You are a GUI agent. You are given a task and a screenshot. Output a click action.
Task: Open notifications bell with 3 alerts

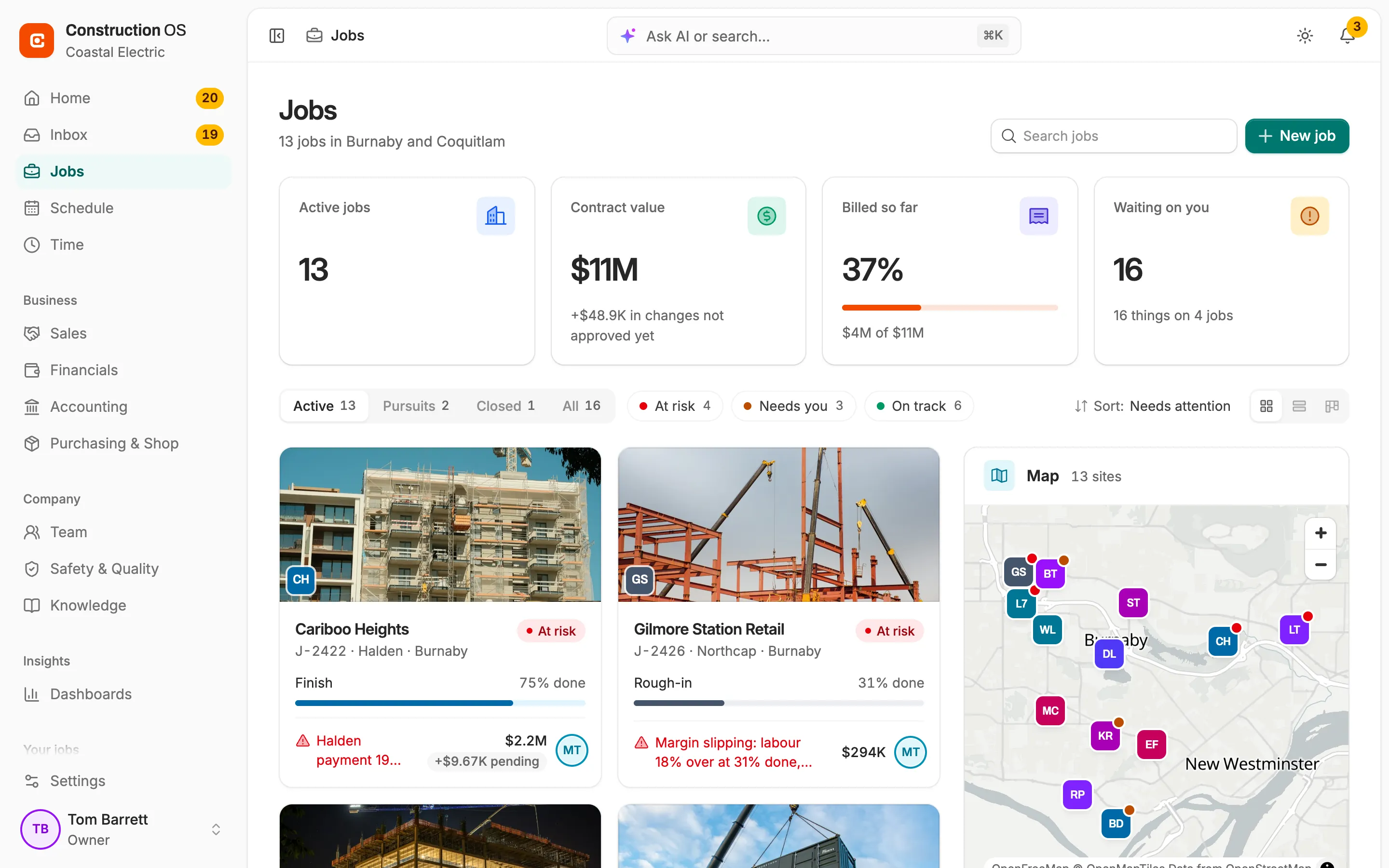pos(1347,36)
